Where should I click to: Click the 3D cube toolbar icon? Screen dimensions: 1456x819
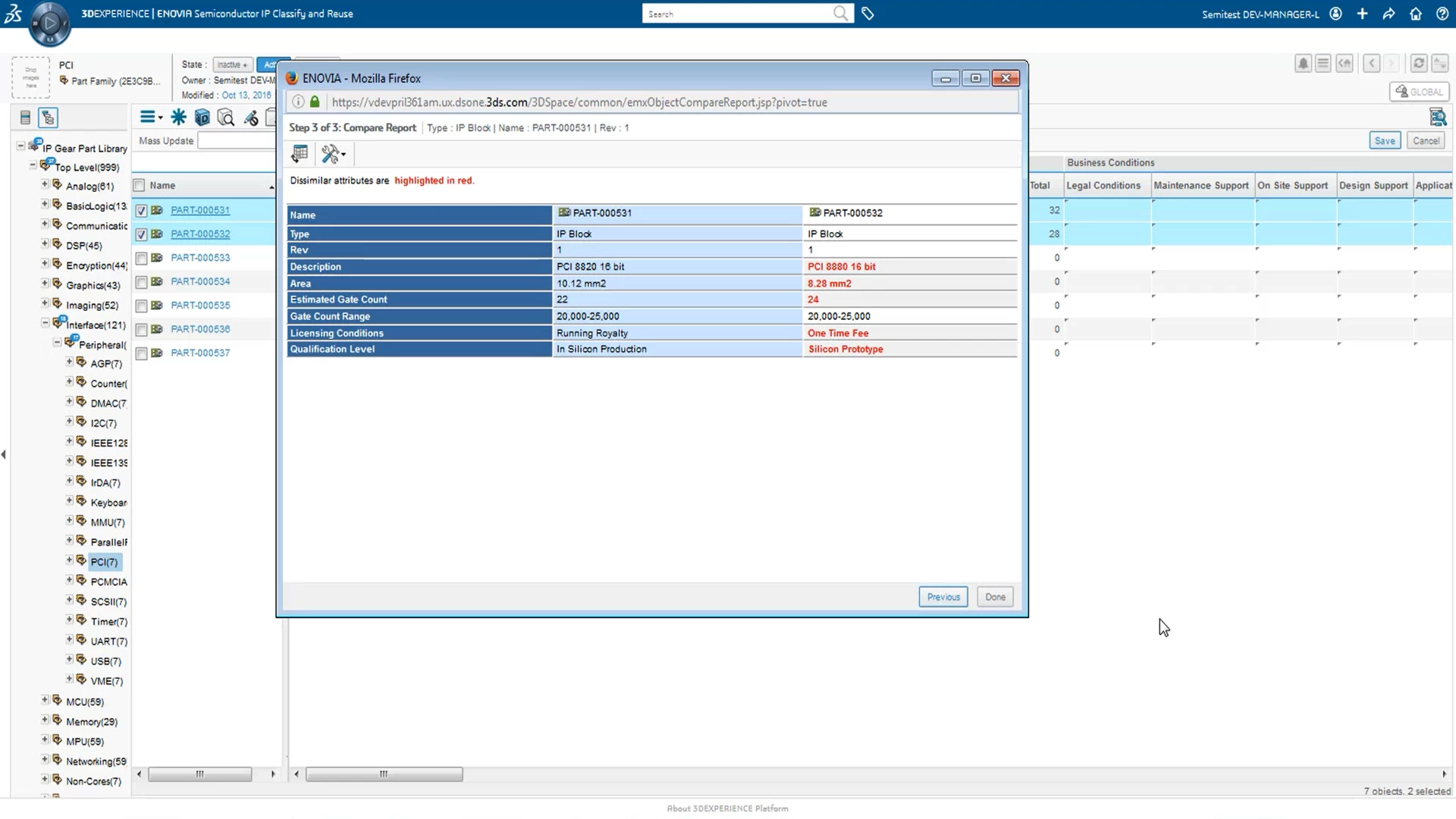[x=202, y=117]
